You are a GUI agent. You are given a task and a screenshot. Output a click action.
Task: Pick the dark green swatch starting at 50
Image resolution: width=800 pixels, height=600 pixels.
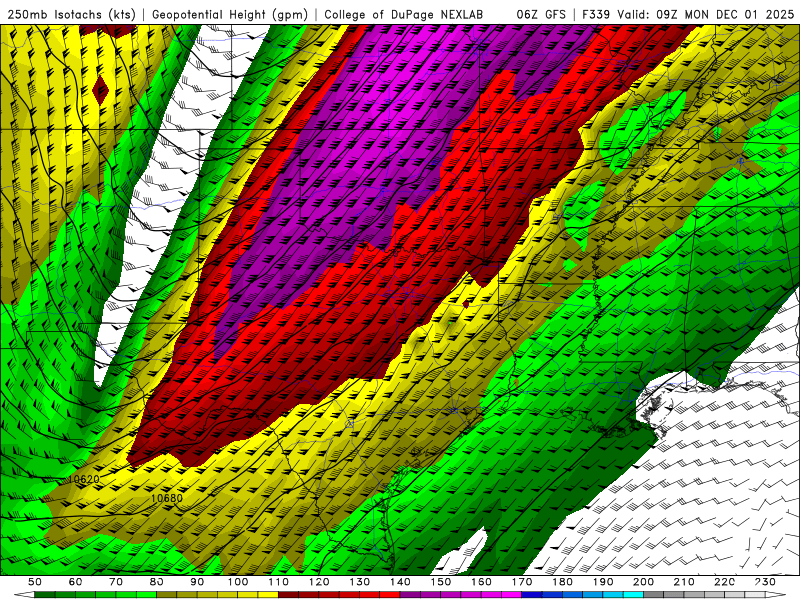click(x=45, y=595)
